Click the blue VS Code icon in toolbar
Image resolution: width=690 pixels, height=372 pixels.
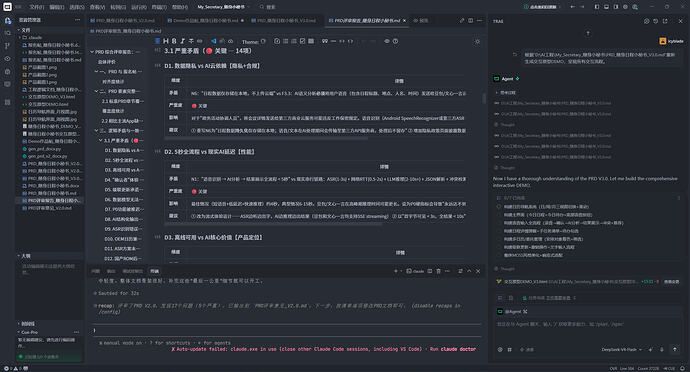click(213, 41)
